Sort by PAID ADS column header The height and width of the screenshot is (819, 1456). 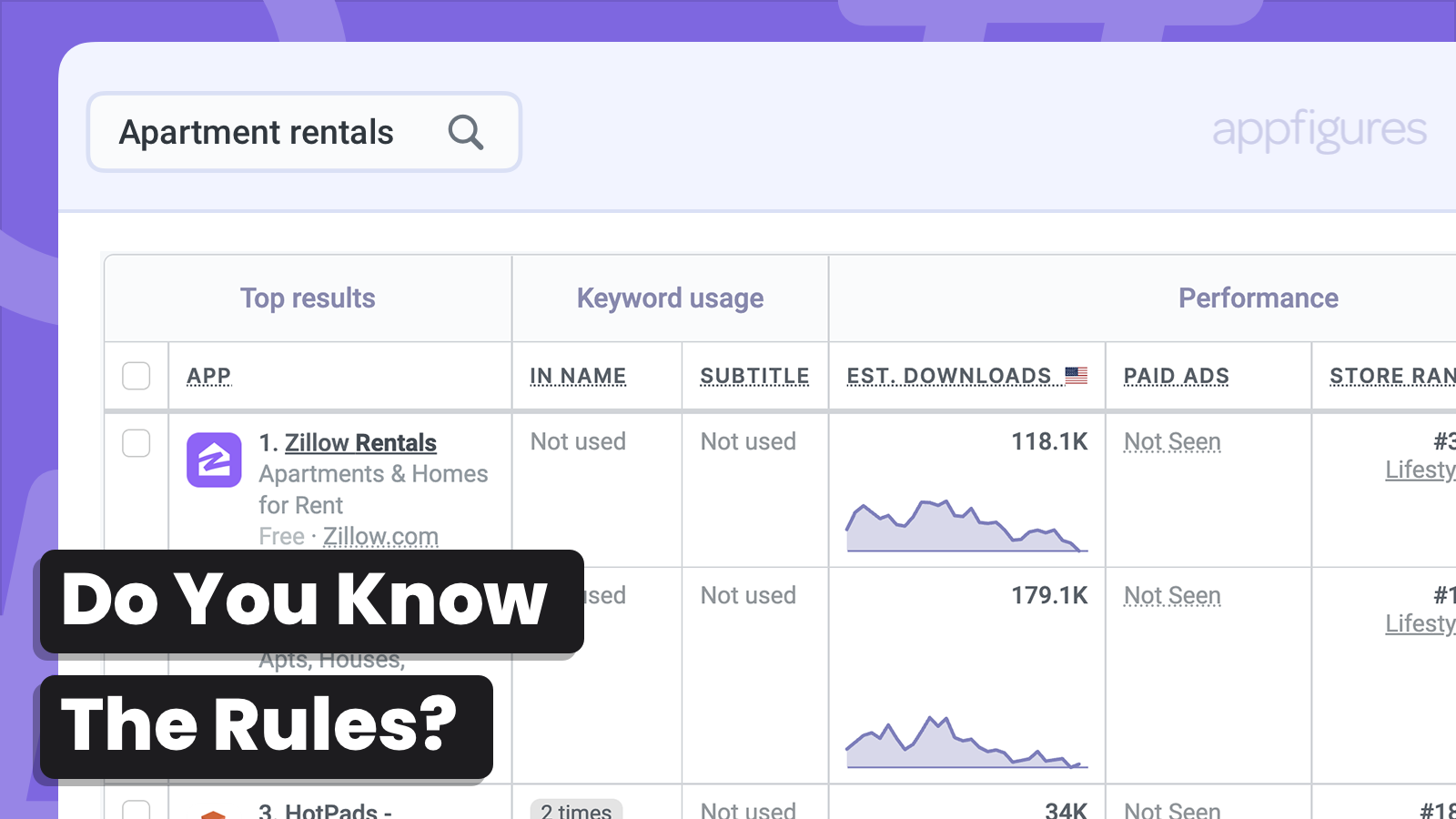[x=1177, y=376]
